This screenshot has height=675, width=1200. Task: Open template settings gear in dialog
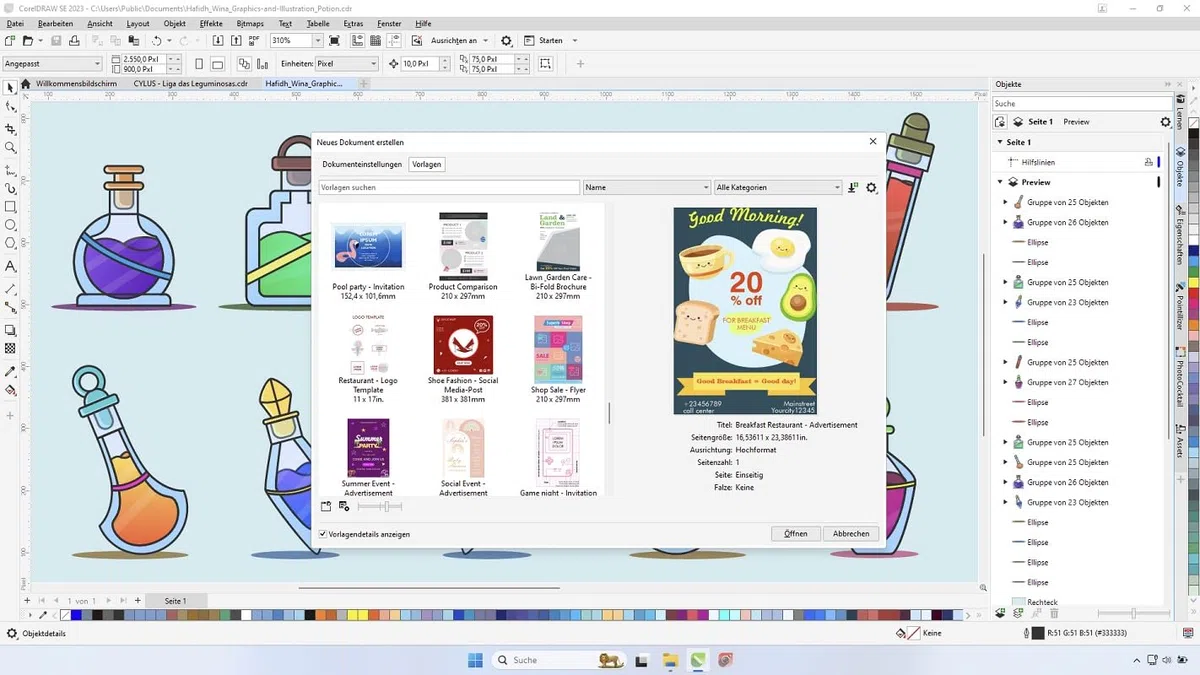(872, 188)
